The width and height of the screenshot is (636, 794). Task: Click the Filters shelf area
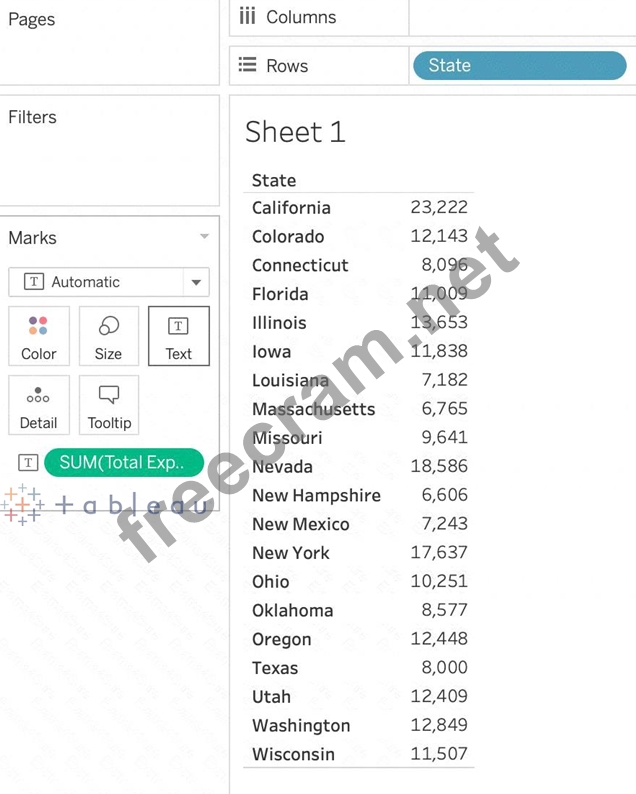(109, 160)
